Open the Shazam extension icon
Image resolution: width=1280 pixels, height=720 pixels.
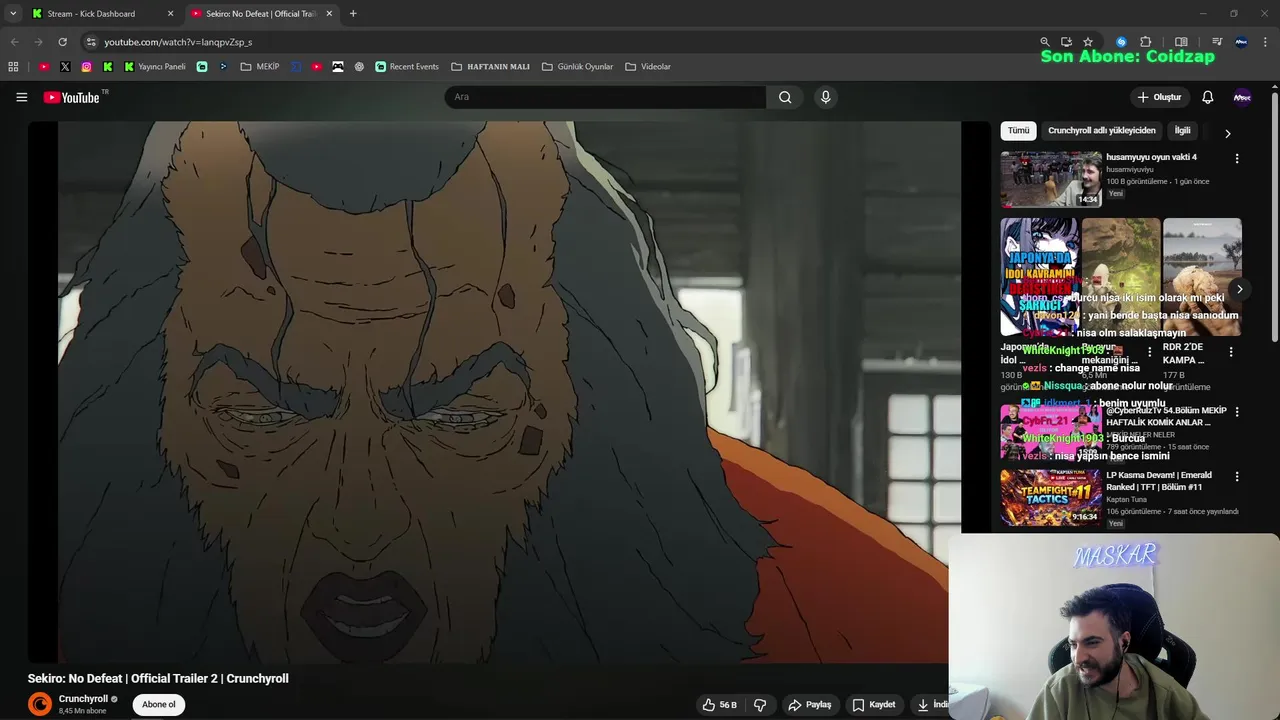tap(1121, 42)
